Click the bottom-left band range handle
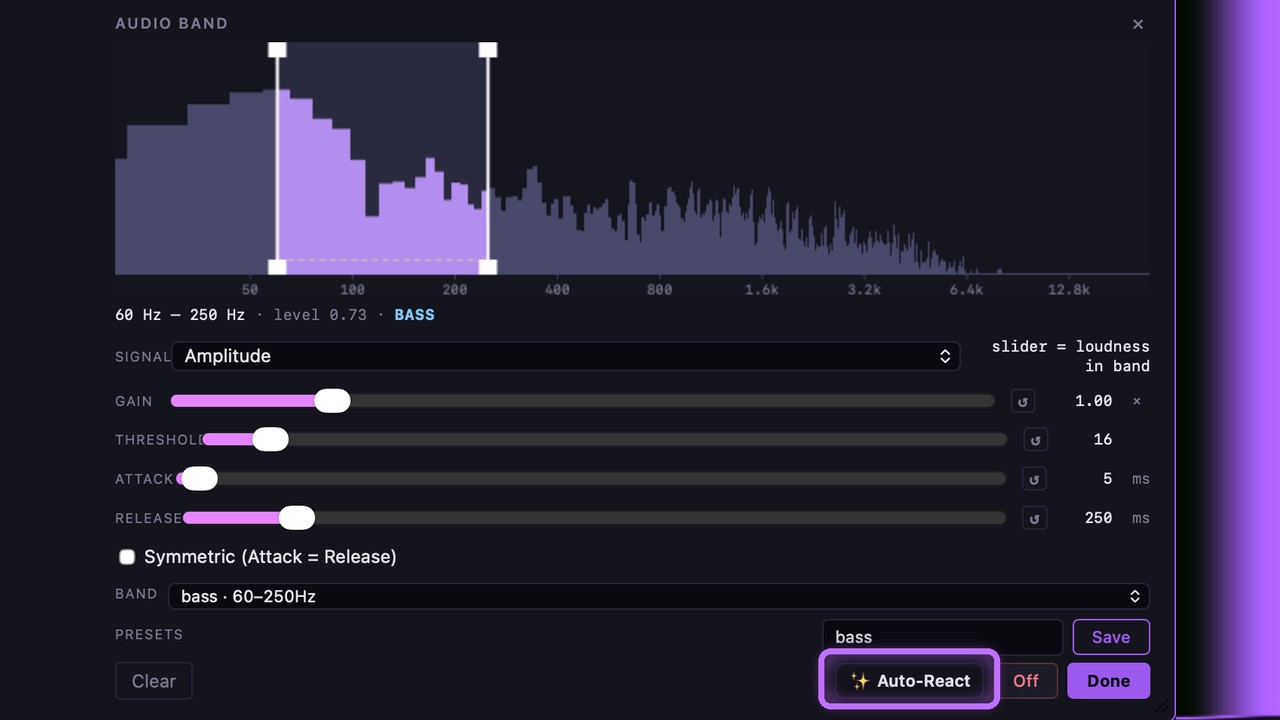This screenshot has width=1280, height=720. click(277, 266)
